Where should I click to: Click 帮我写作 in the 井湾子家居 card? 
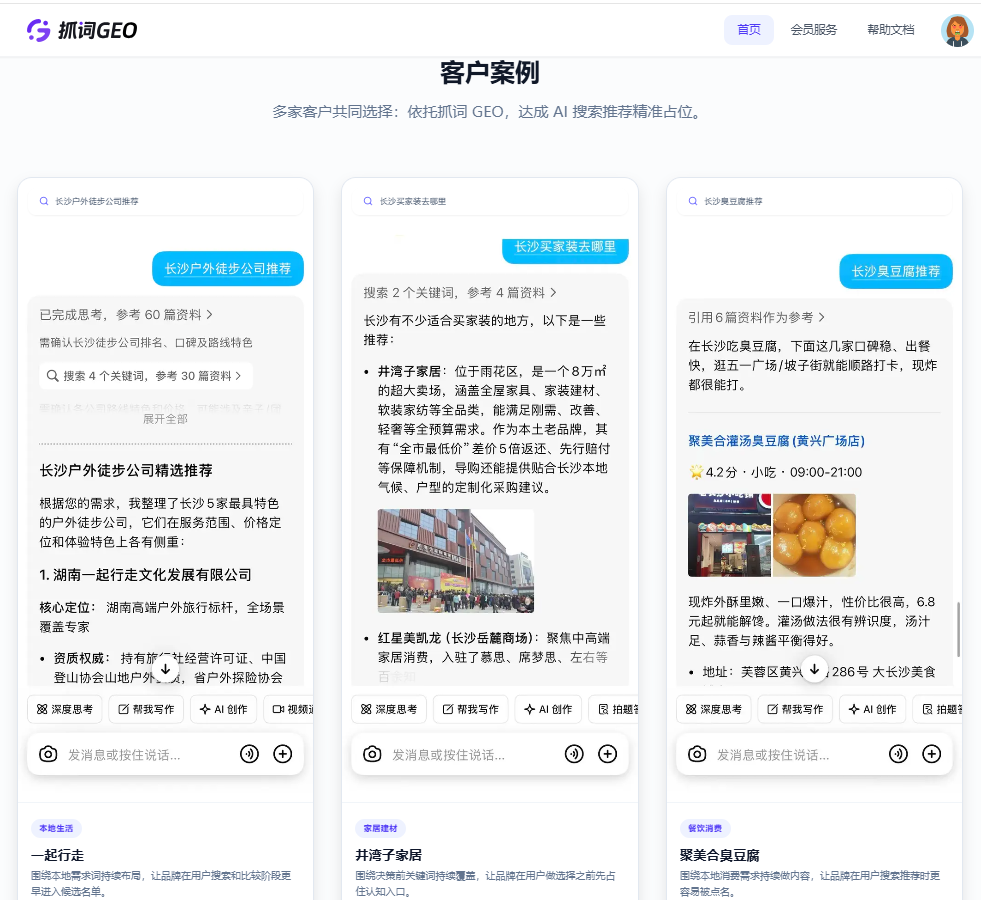tap(470, 709)
